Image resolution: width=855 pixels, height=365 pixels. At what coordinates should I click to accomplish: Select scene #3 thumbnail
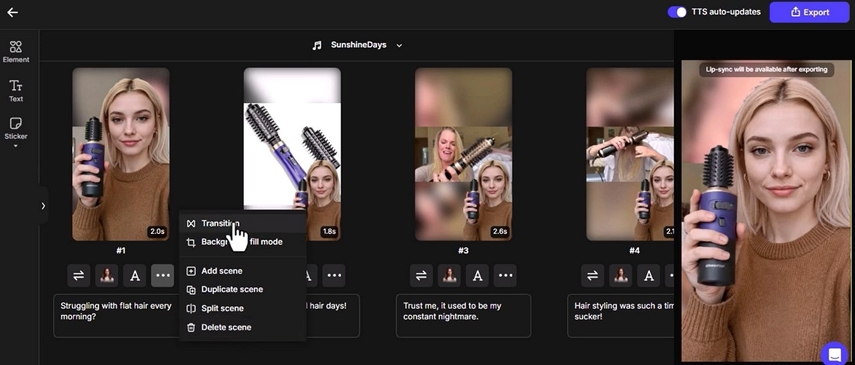(463, 154)
